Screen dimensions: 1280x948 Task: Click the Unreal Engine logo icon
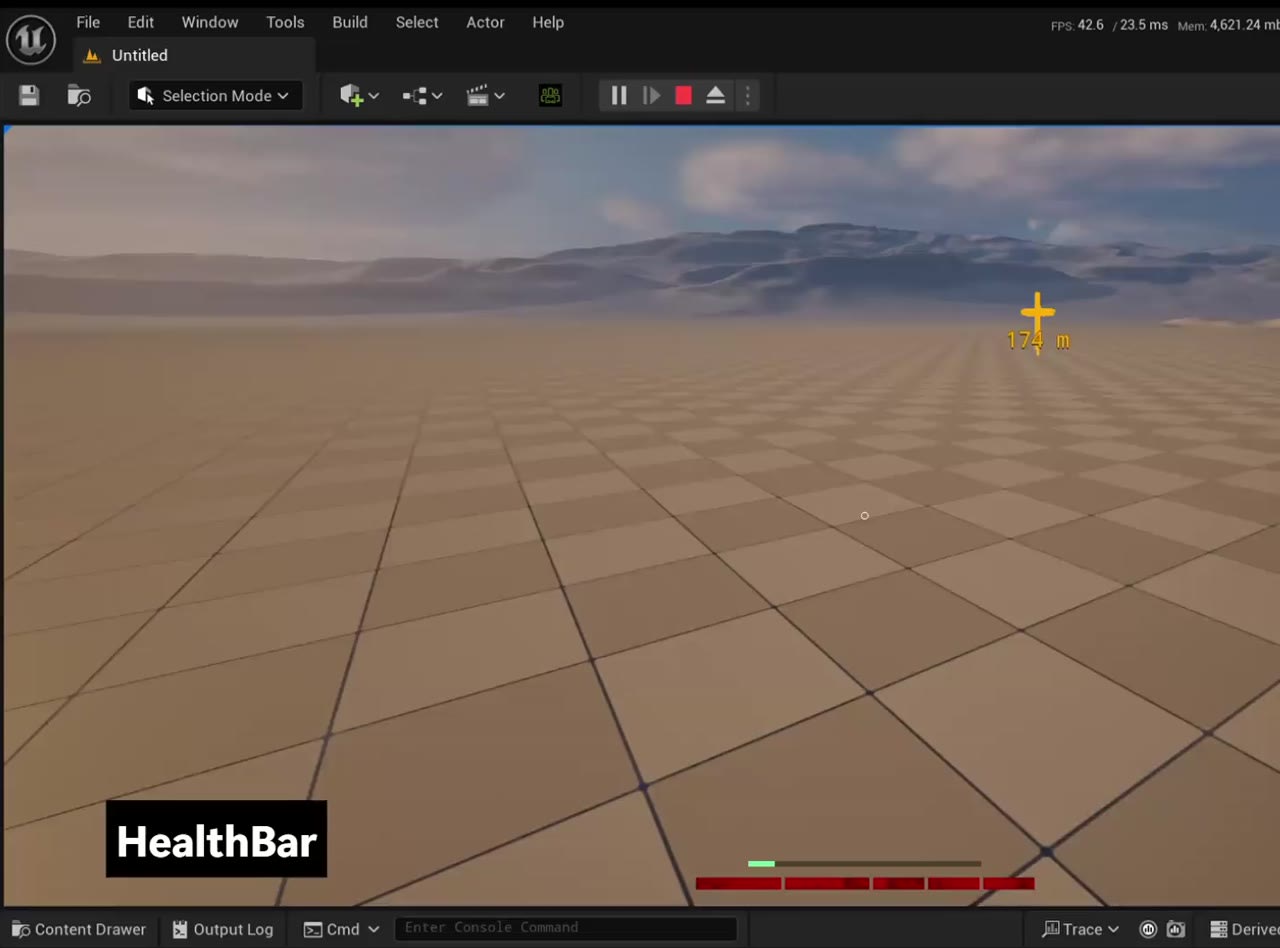30,40
